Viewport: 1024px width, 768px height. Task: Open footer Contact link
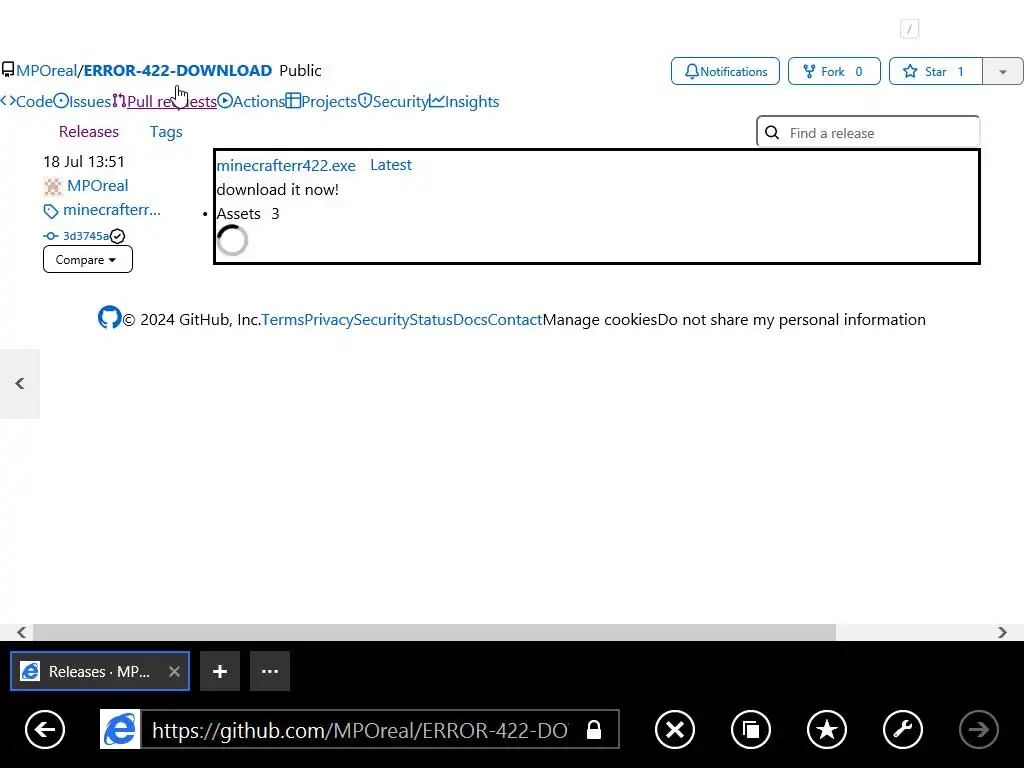pyautogui.click(x=515, y=319)
